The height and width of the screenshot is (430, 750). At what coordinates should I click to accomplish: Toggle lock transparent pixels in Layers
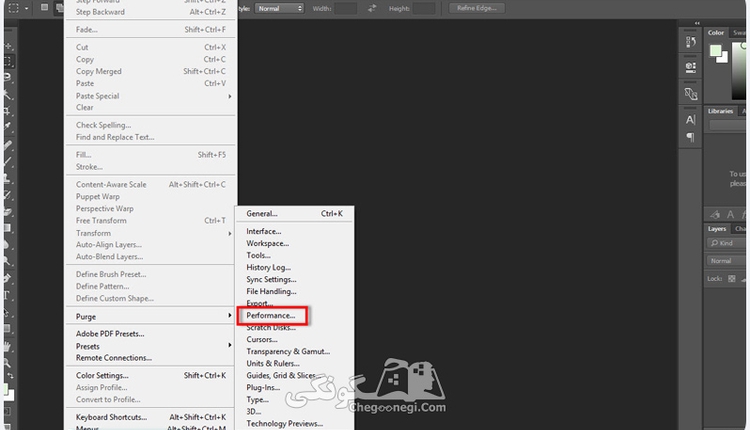coord(731,278)
